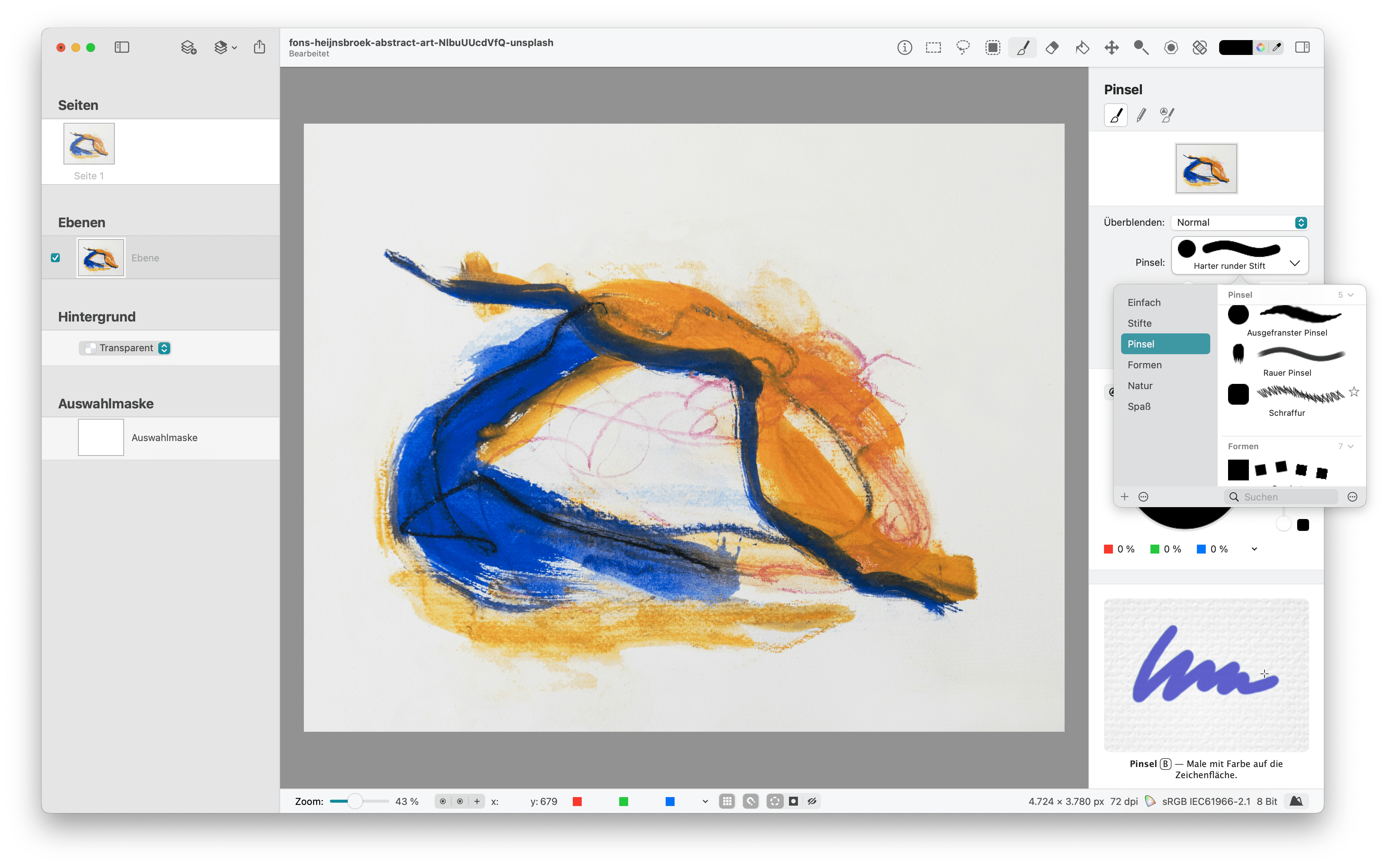Select the Einfach brush category
The image size is (1393, 868).
tap(1165, 303)
